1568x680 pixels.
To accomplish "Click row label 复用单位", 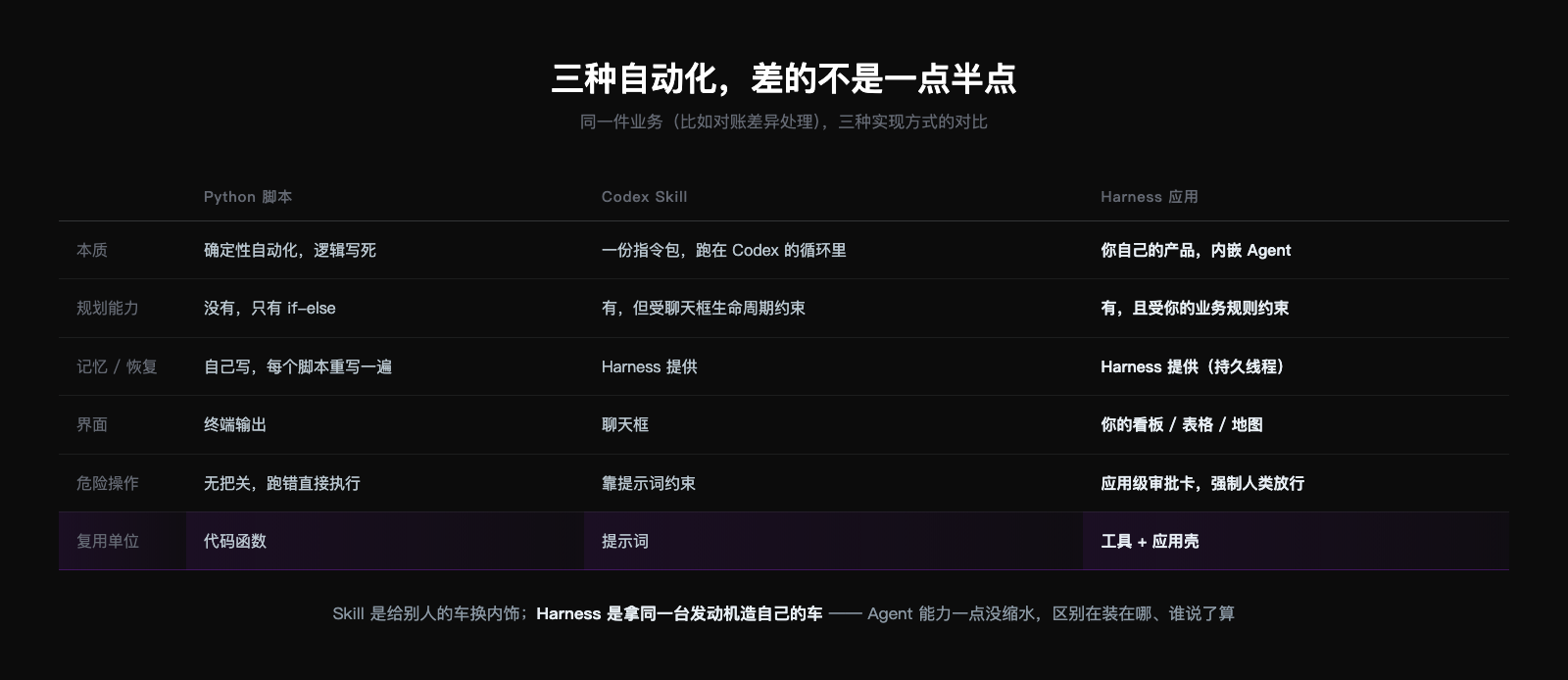I will 108,541.
